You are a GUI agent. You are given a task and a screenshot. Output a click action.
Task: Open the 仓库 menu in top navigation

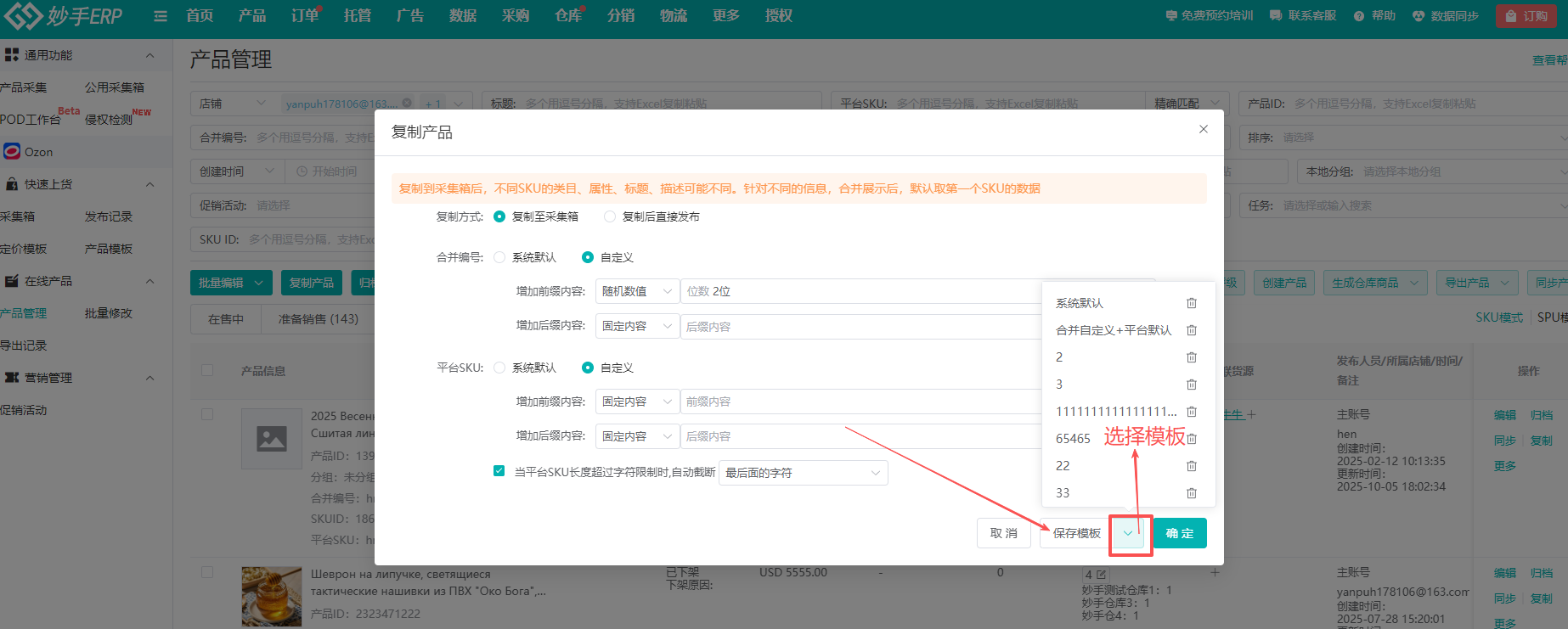coord(567,16)
